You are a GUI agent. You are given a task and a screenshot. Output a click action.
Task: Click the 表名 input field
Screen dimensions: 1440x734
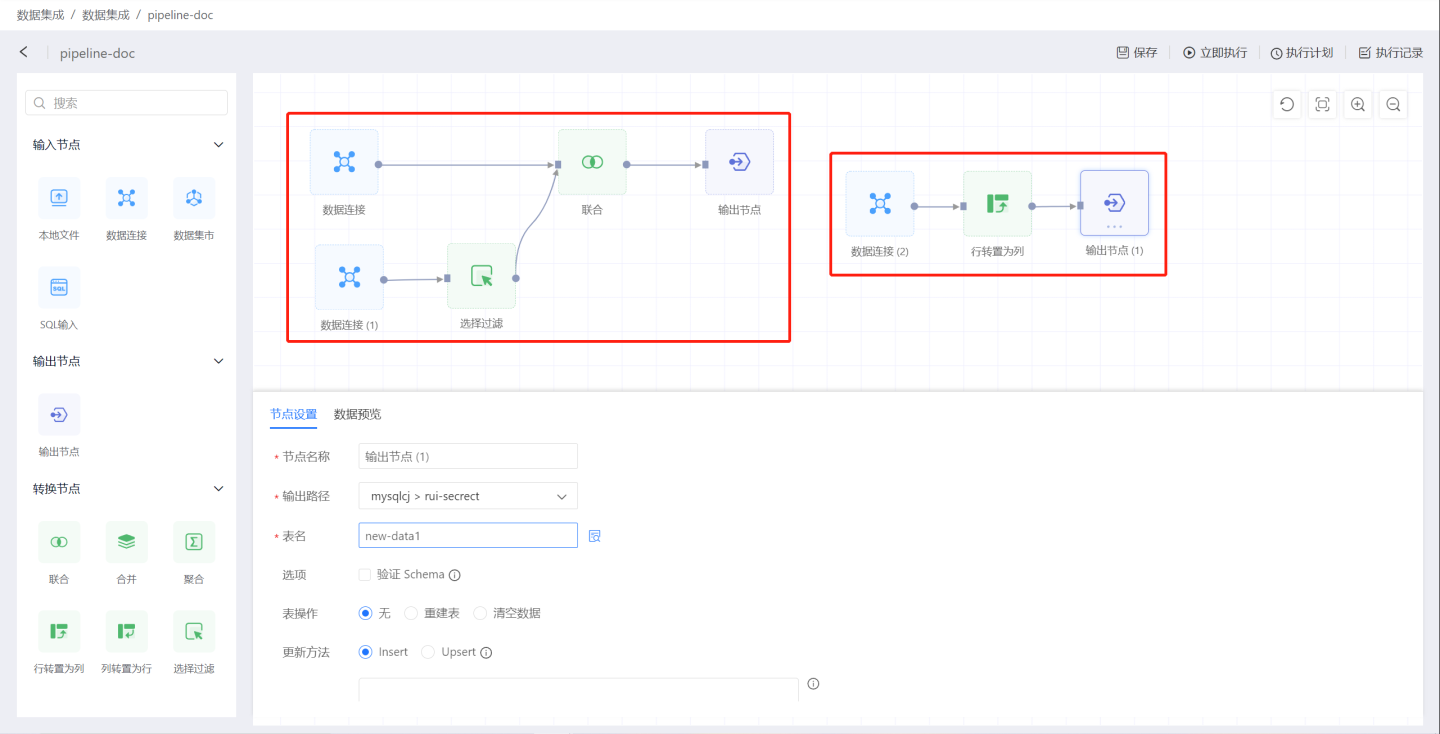point(467,536)
